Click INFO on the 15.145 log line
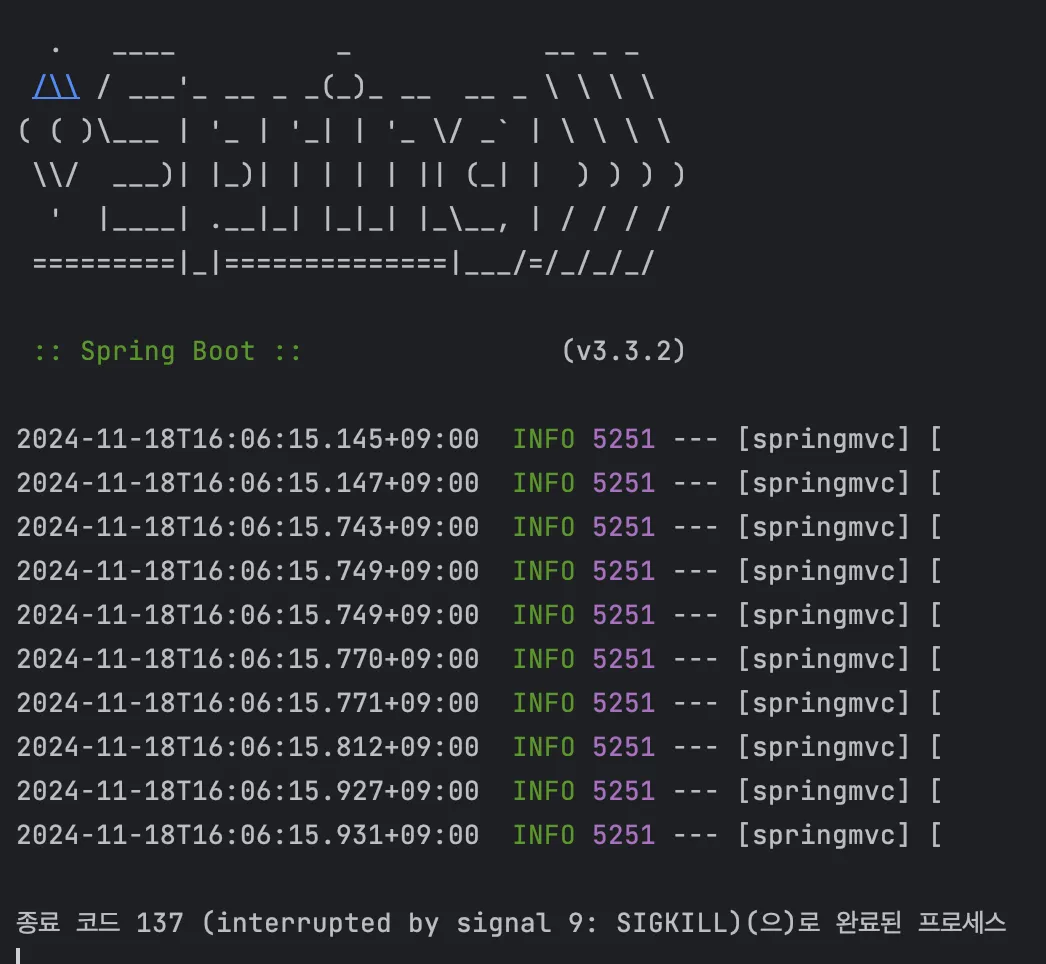Screen dimensions: 1046x964 point(544,439)
